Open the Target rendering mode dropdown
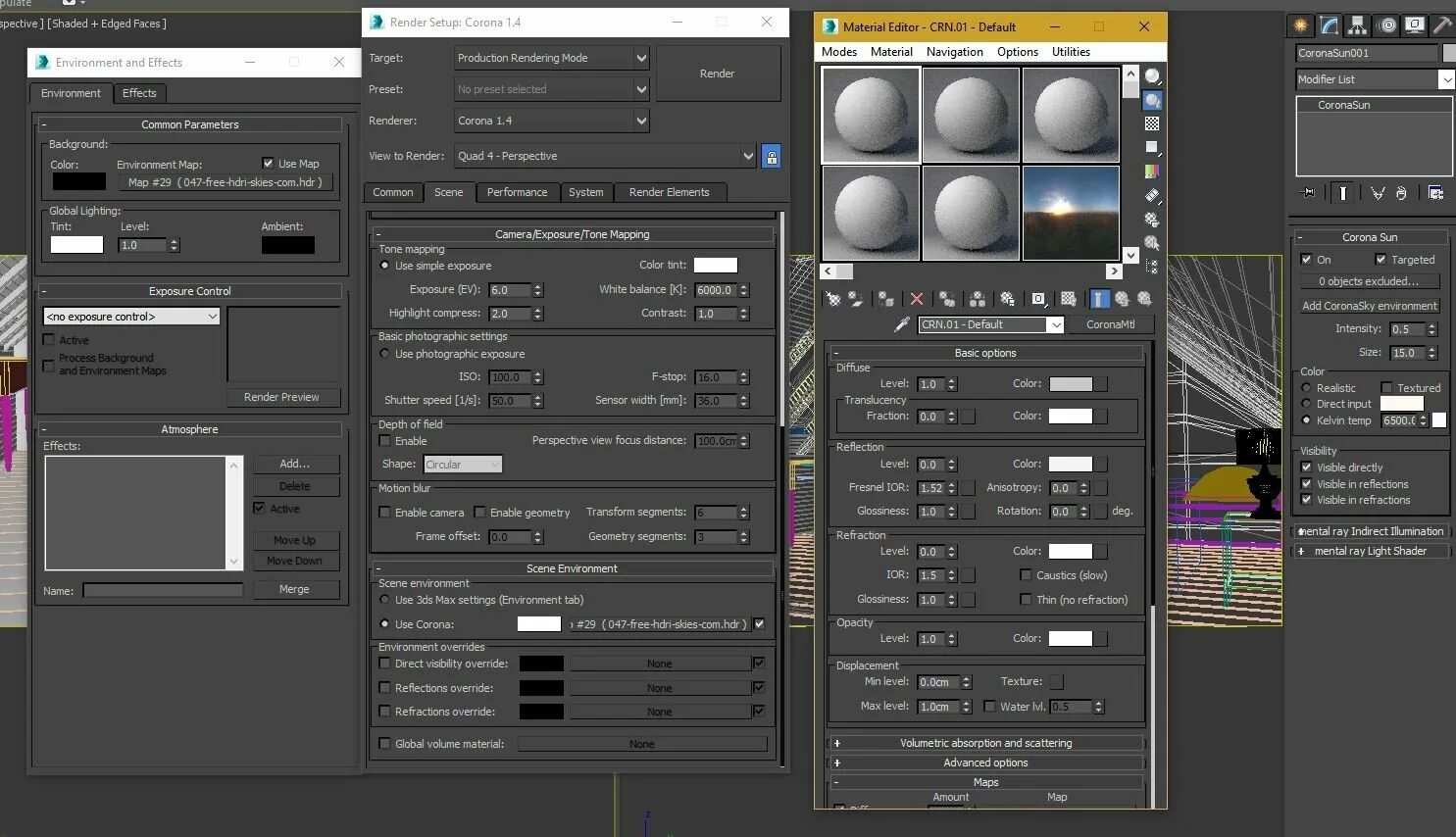 coord(552,58)
